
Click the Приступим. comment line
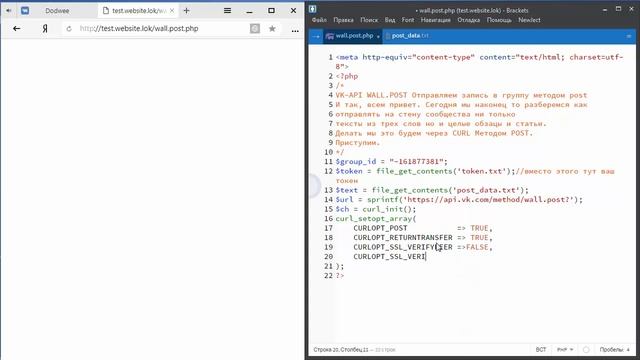click(358, 143)
